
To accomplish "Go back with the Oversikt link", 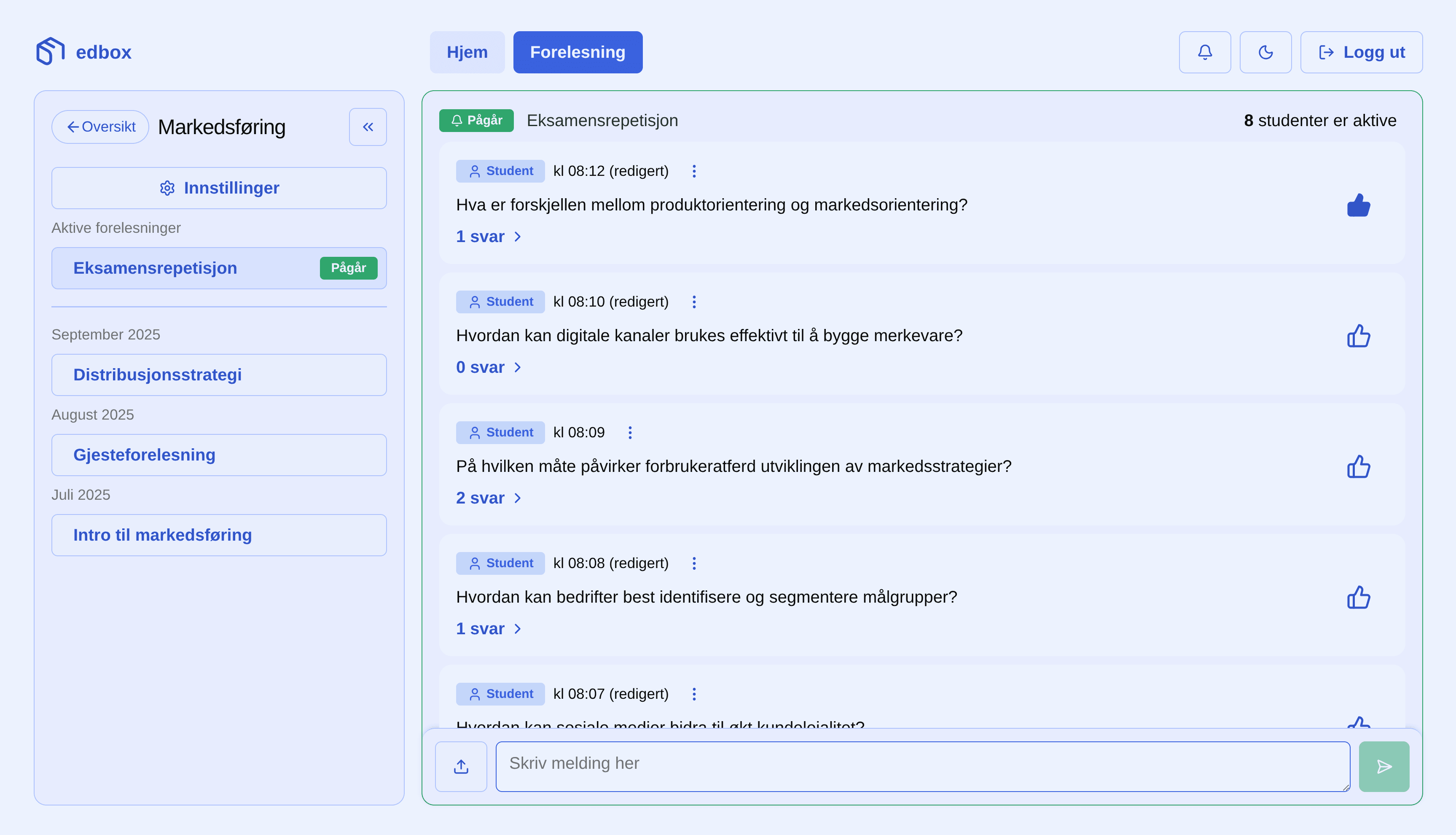I will click(x=100, y=127).
